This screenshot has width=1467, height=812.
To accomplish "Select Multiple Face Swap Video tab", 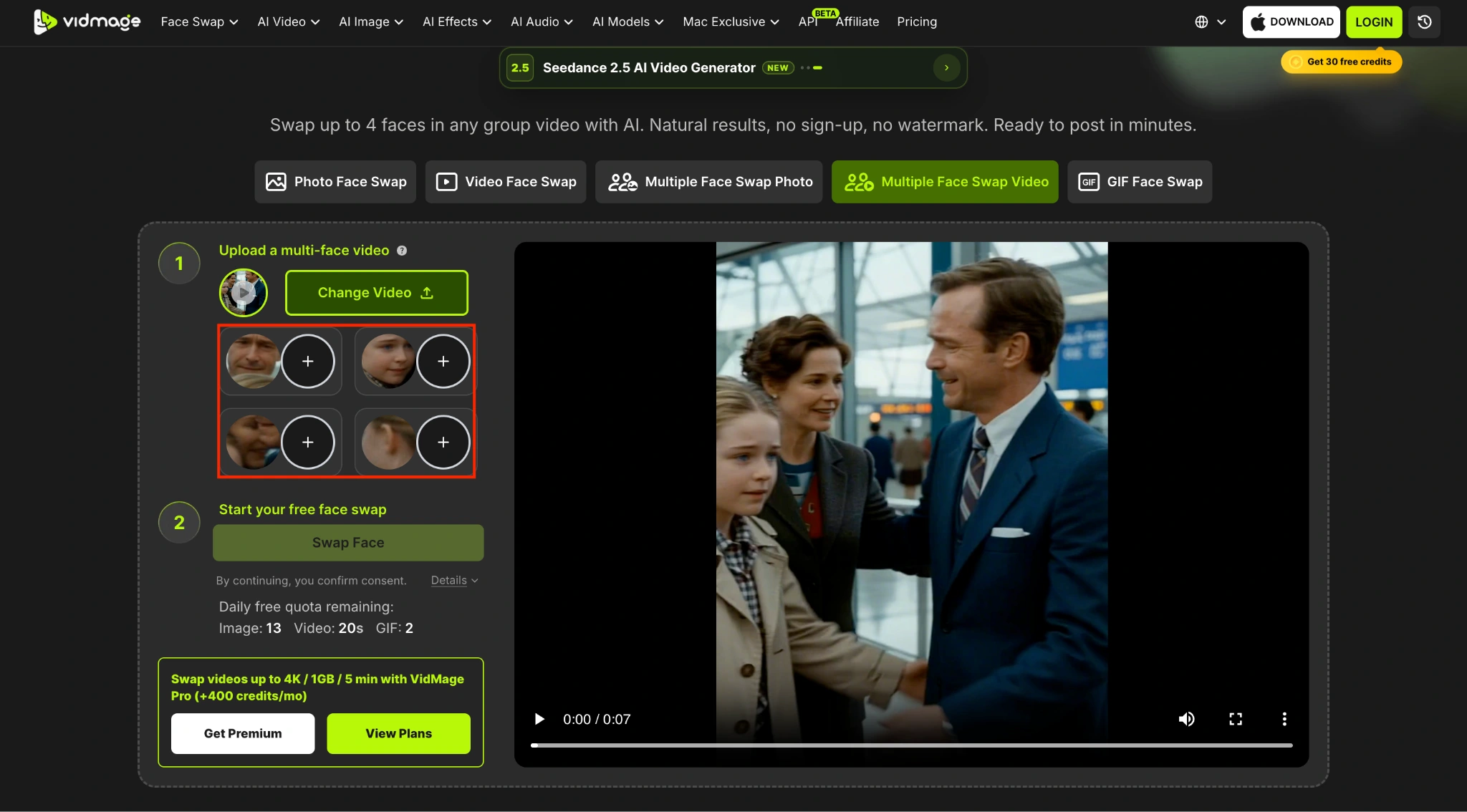I will point(945,182).
